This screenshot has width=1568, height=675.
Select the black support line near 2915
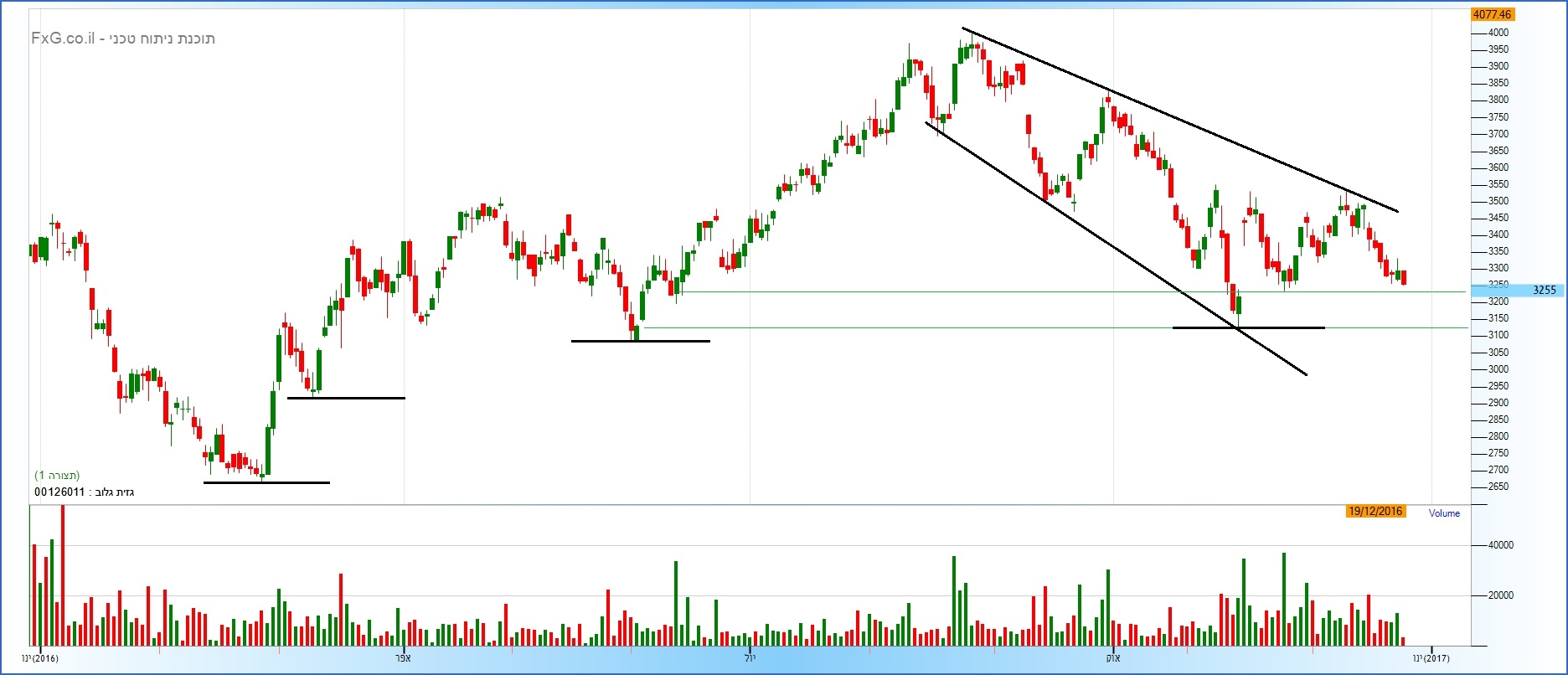346,398
